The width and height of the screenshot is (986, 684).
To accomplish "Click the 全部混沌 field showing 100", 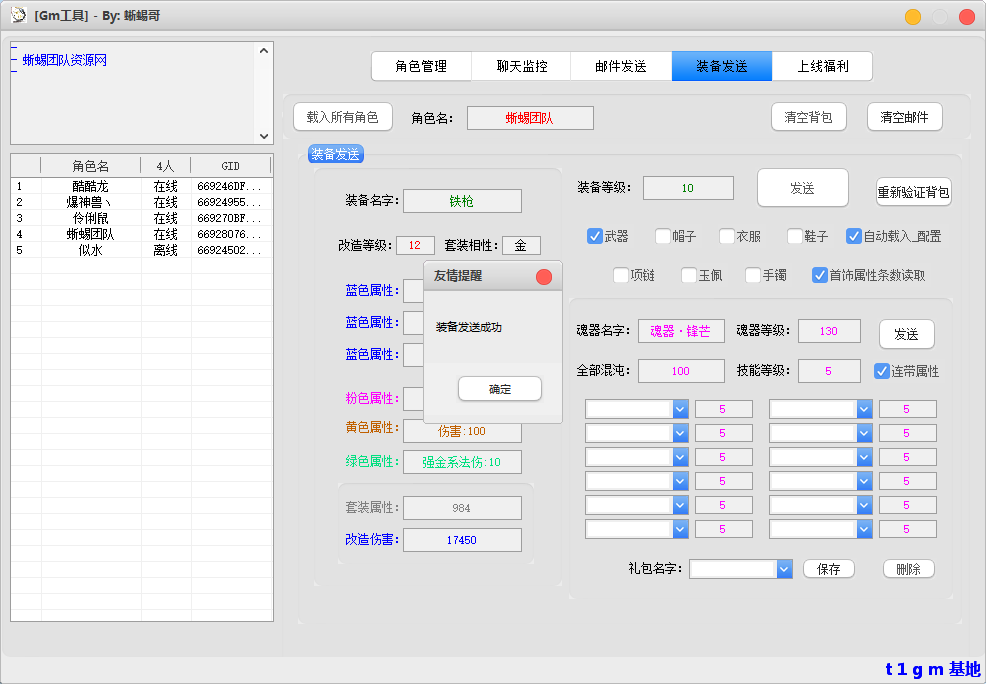I will [x=681, y=371].
